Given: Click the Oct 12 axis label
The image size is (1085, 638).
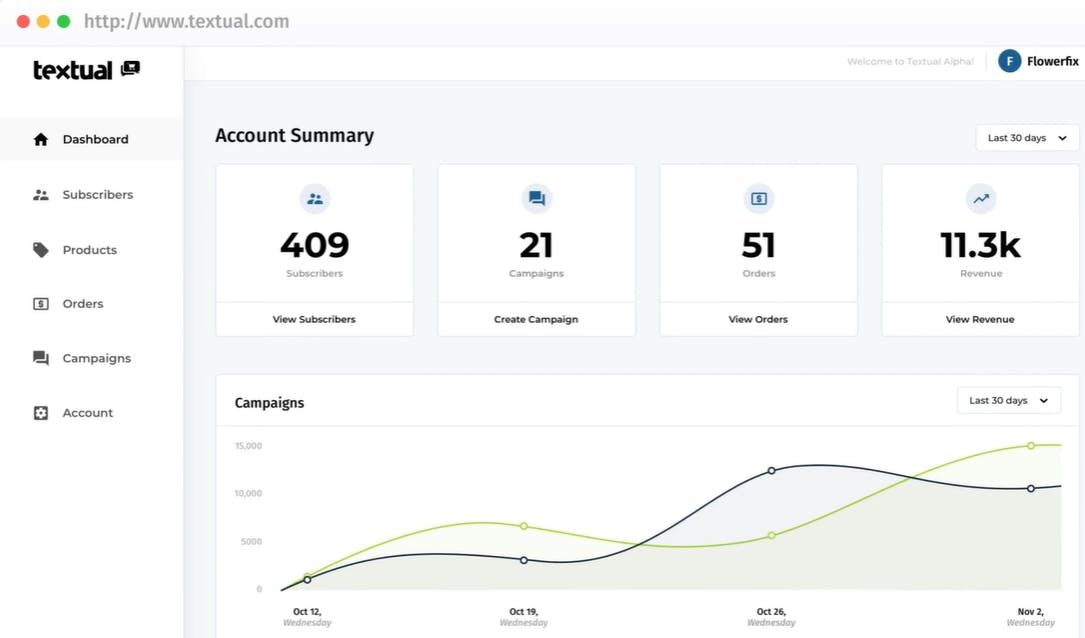Looking at the screenshot, I should tap(307, 617).
